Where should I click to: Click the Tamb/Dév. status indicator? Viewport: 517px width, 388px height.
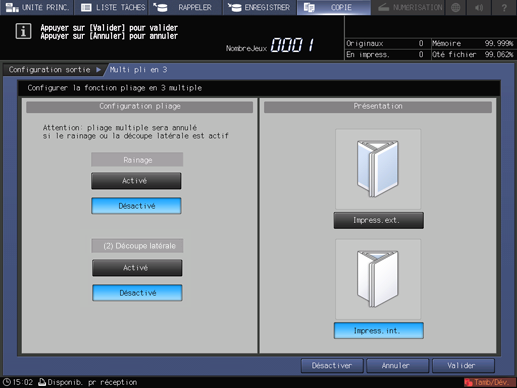(x=489, y=382)
